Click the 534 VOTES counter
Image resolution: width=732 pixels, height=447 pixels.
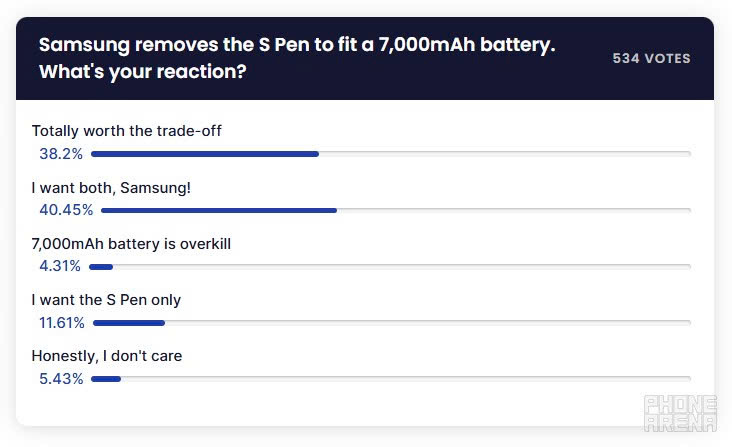[651, 58]
